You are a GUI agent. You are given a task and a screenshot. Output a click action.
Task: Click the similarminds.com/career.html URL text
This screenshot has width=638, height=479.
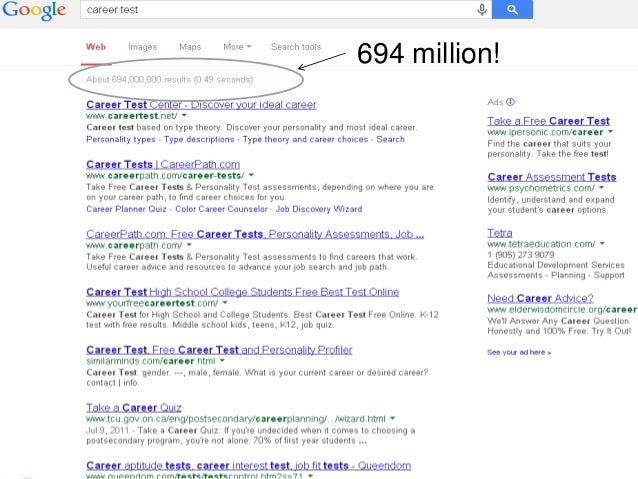coord(151,361)
